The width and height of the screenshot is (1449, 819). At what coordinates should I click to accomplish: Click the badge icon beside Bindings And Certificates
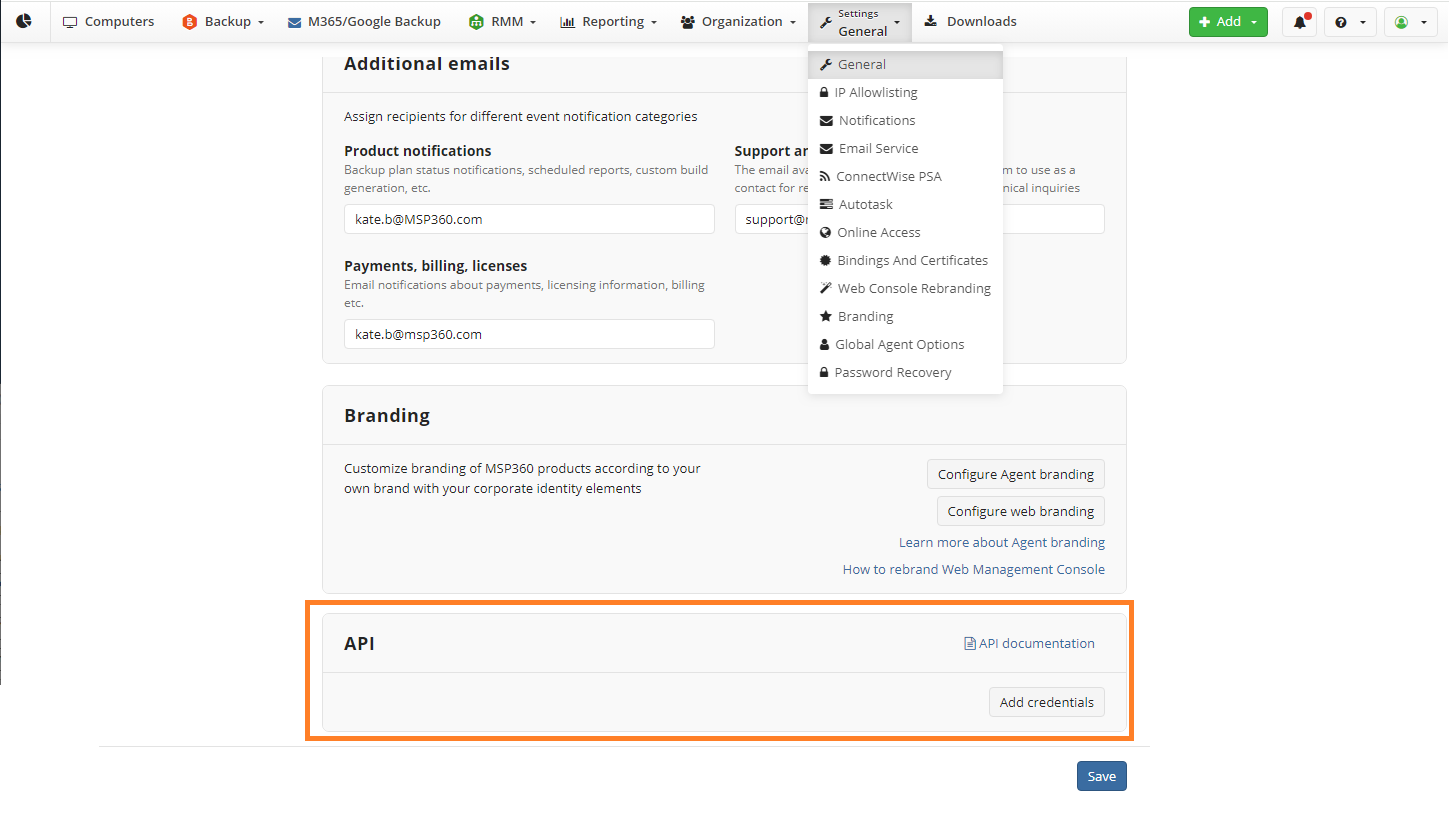tap(825, 260)
